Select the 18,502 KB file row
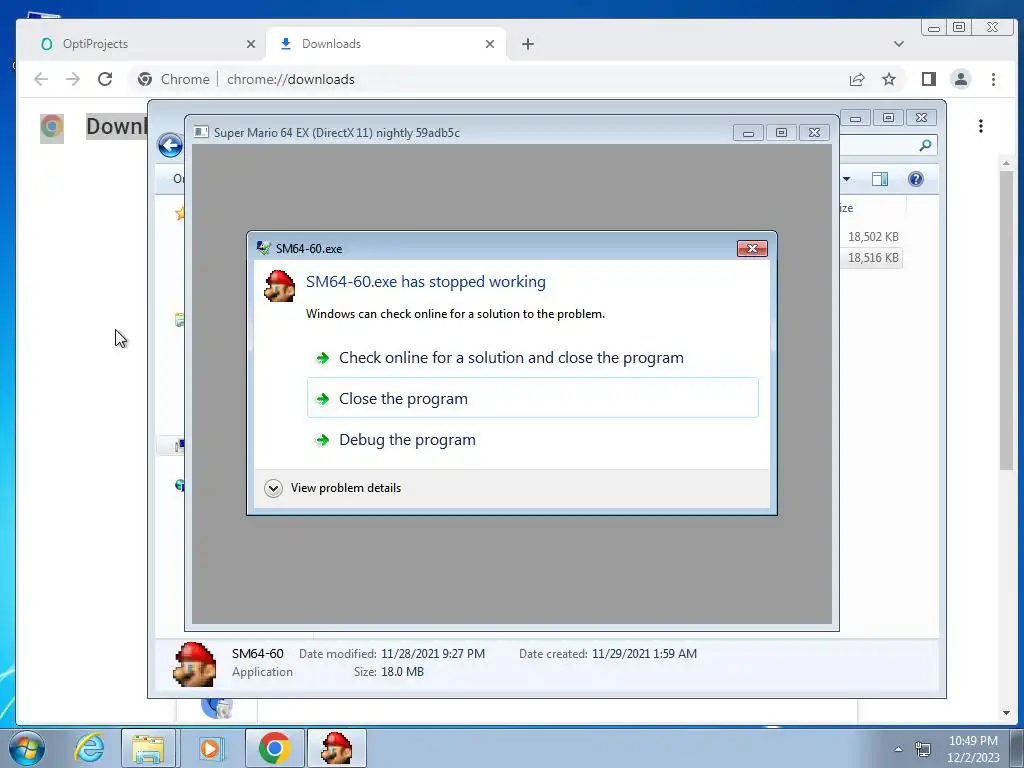Screen dimensions: 1024x768 point(872,236)
